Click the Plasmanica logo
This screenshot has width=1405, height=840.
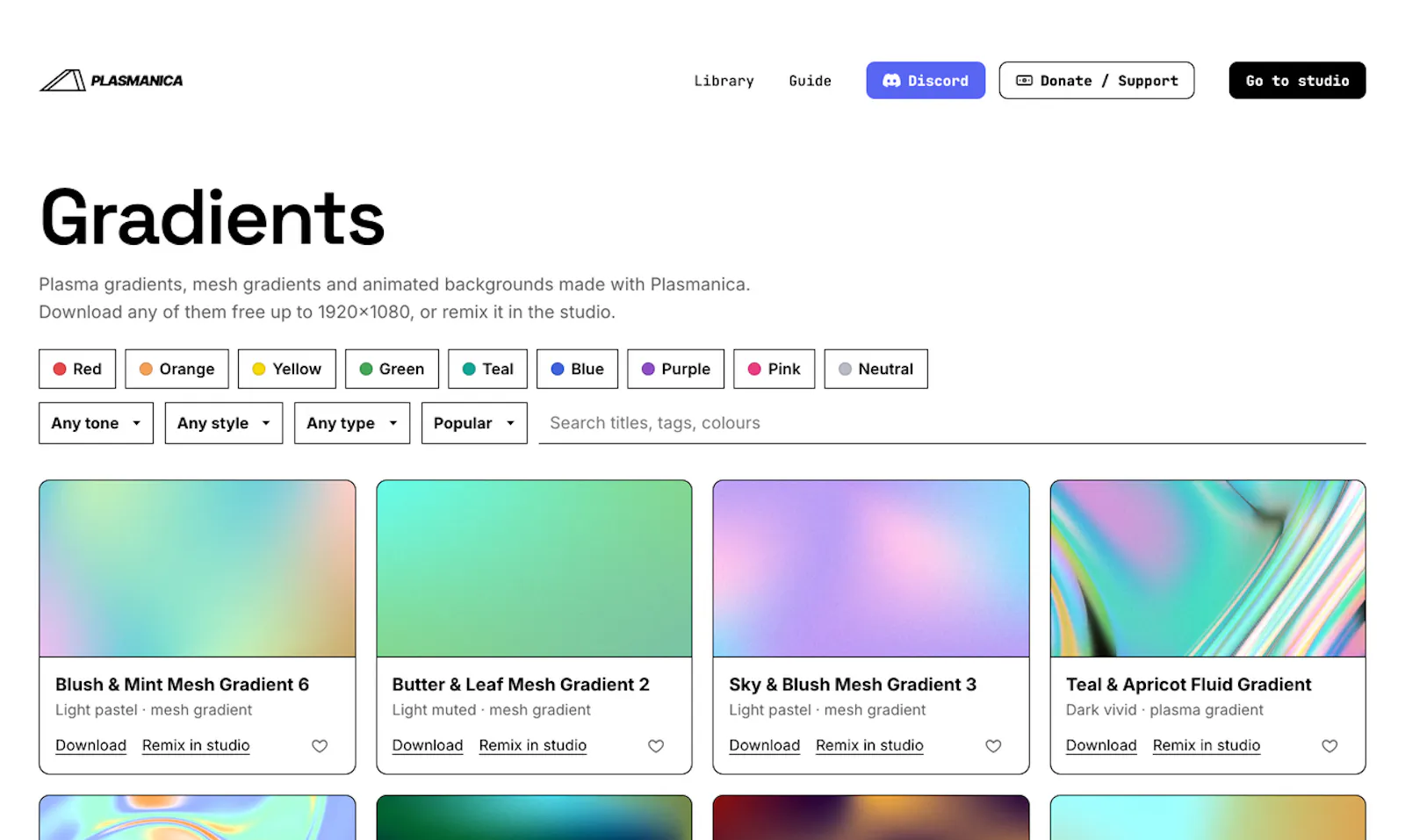point(112,81)
